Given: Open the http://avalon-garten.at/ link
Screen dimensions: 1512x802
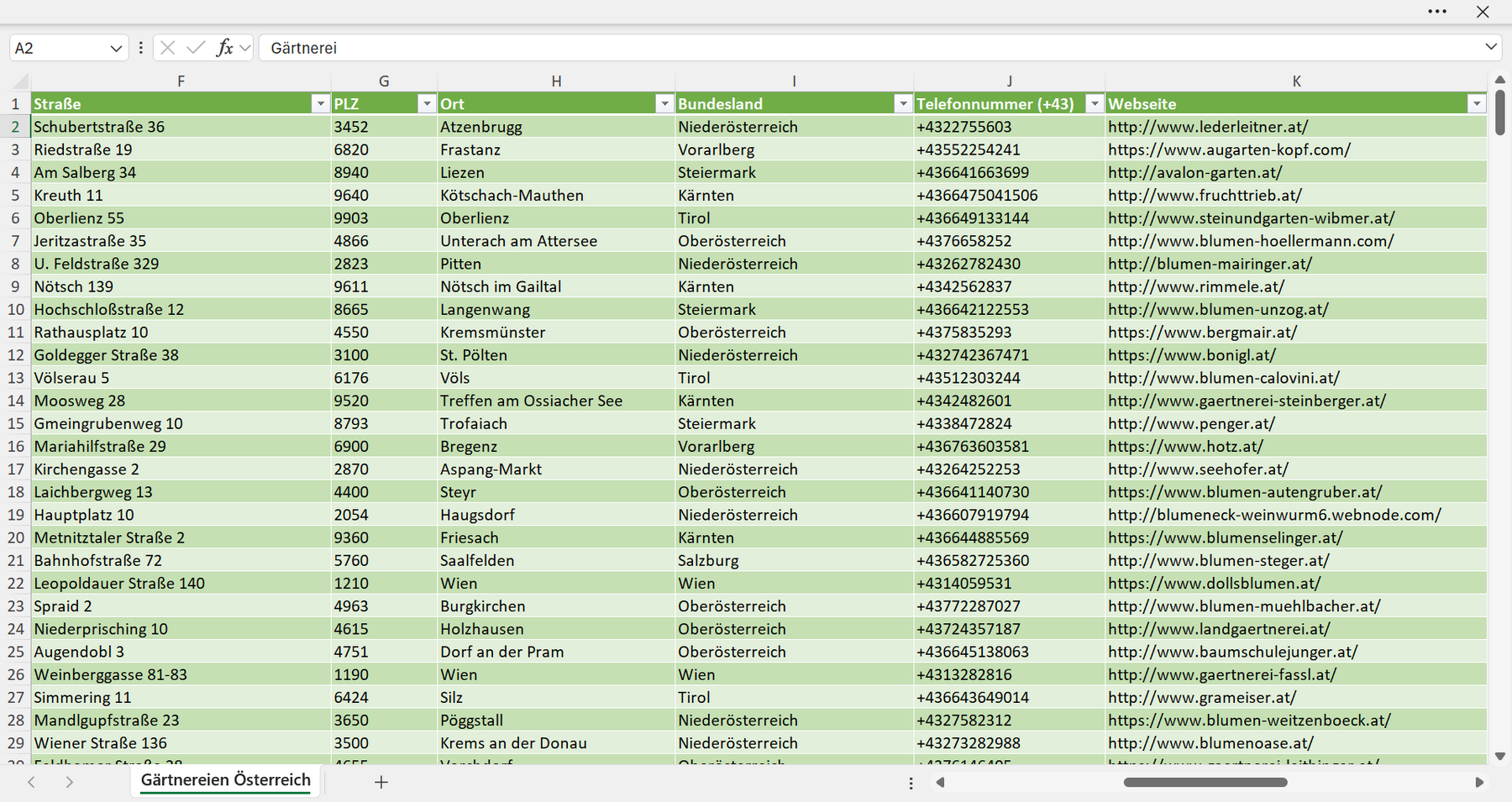Looking at the screenshot, I should tap(1194, 172).
